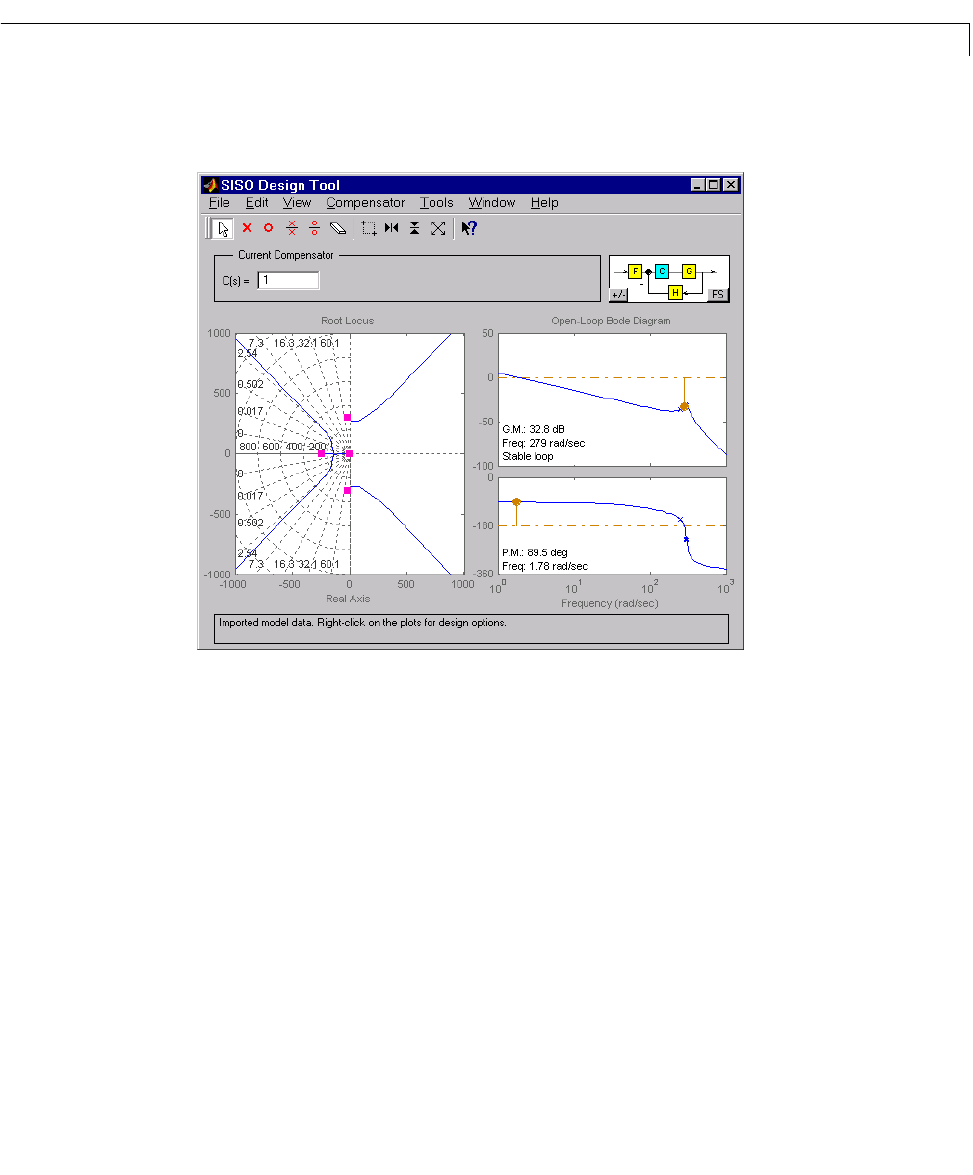
Task: Choose the add complex pole pair tool
Action: click(x=292, y=228)
